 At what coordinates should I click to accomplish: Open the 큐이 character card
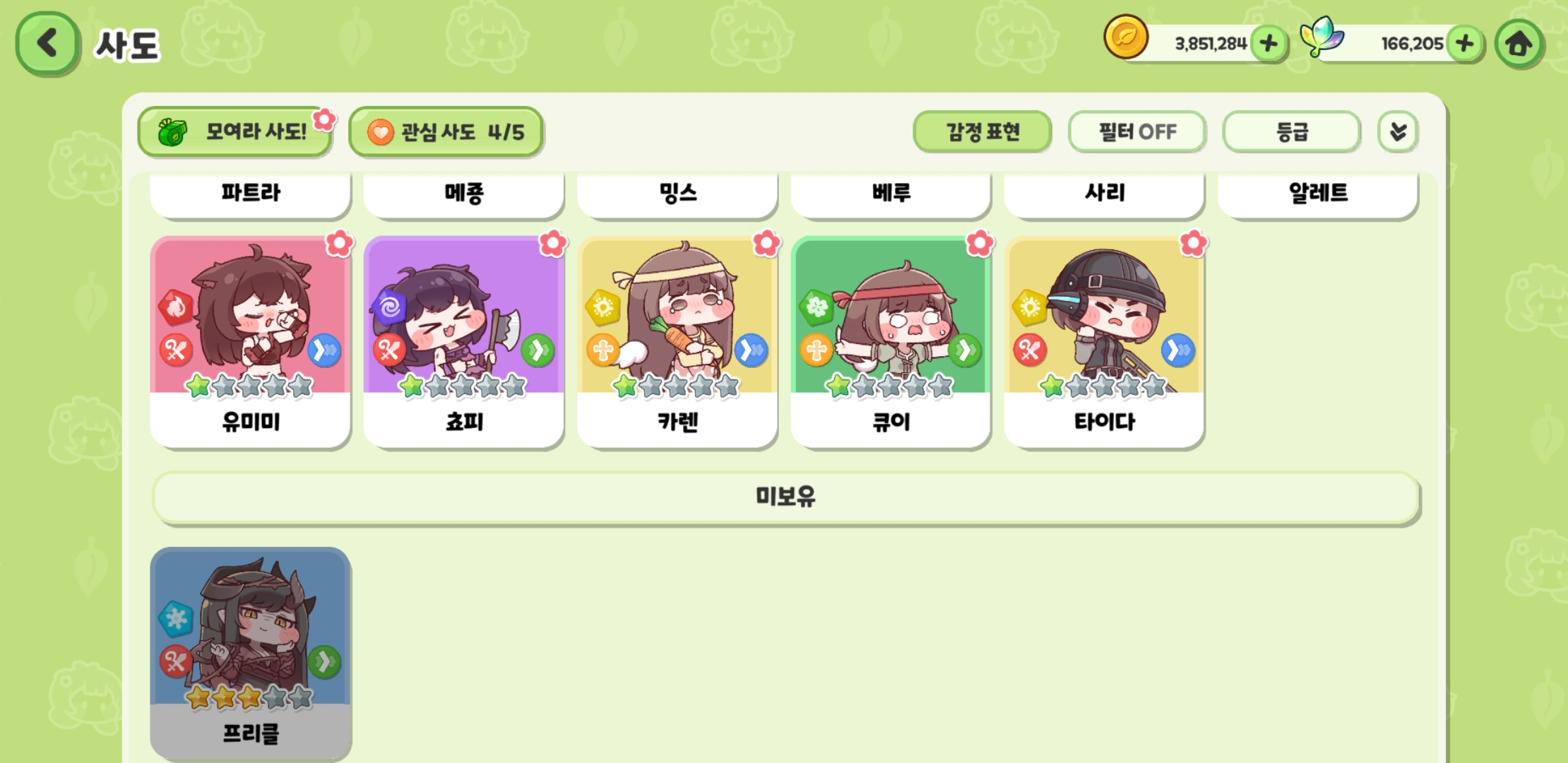click(891, 342)
